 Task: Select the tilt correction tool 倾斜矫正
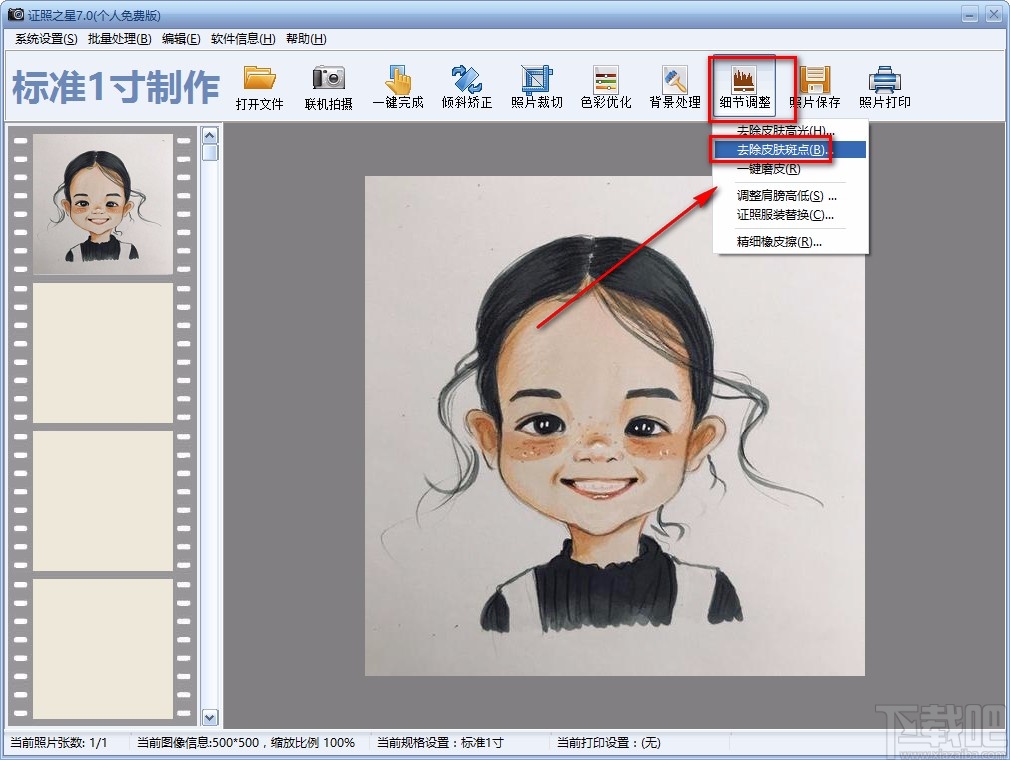(467, 86)
